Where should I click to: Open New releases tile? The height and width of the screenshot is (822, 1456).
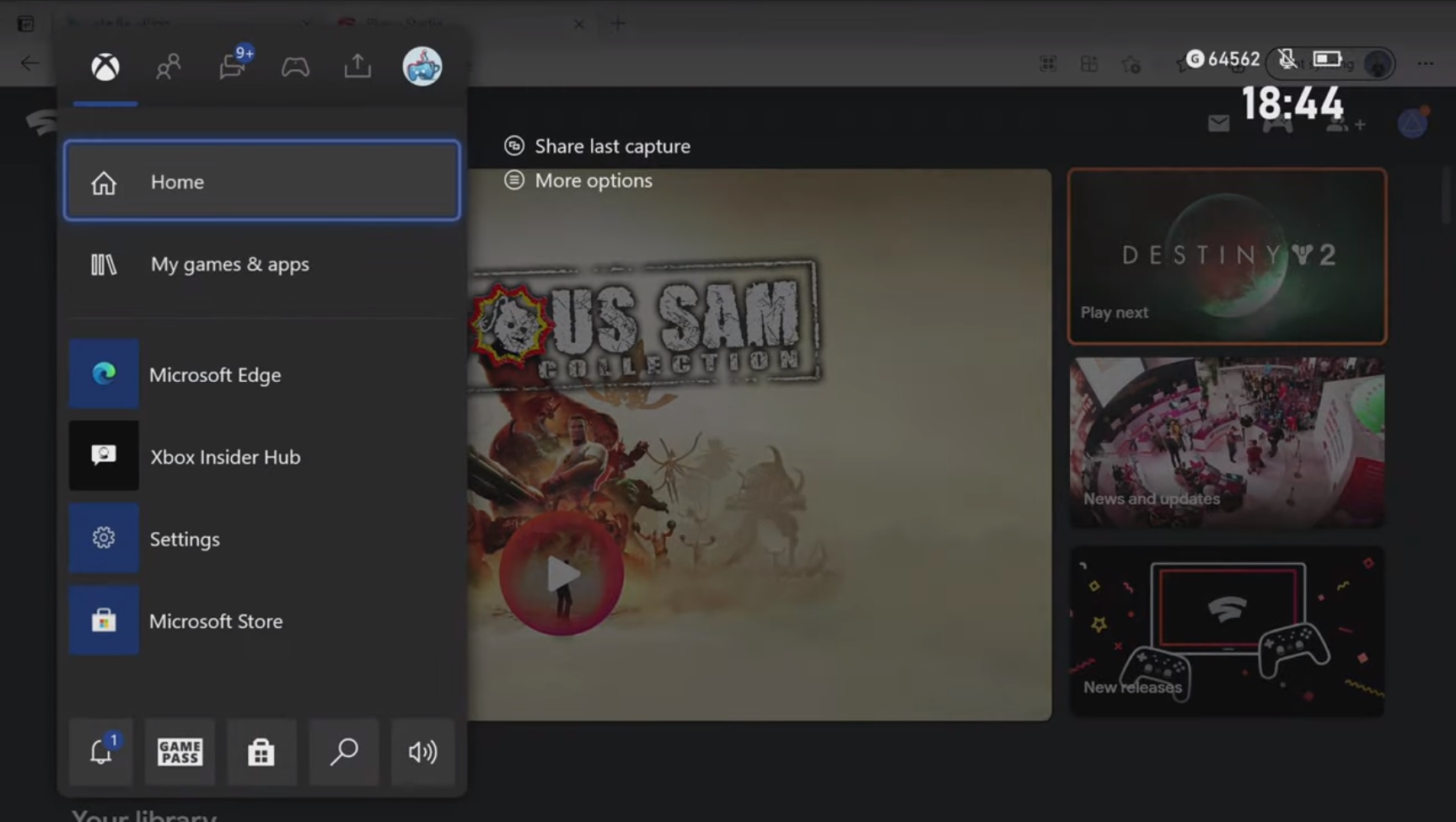[1228, 631]
